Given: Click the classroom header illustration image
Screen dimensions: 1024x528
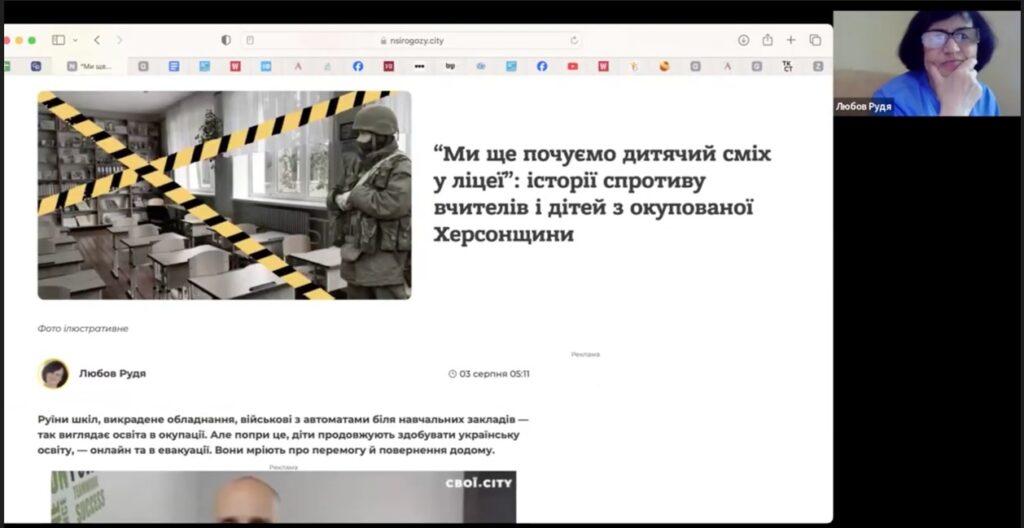Looking at the screenshot, I should pyautogui.click(x=224, y=195).
